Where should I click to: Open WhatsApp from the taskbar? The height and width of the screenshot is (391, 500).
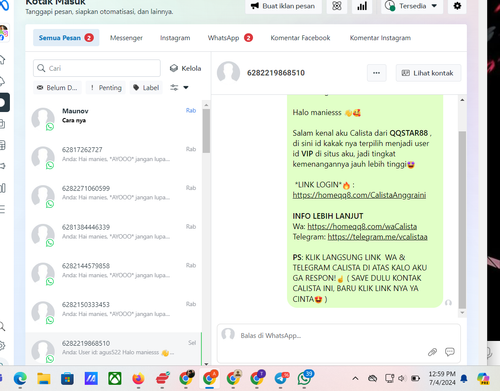tap(305, 378)
